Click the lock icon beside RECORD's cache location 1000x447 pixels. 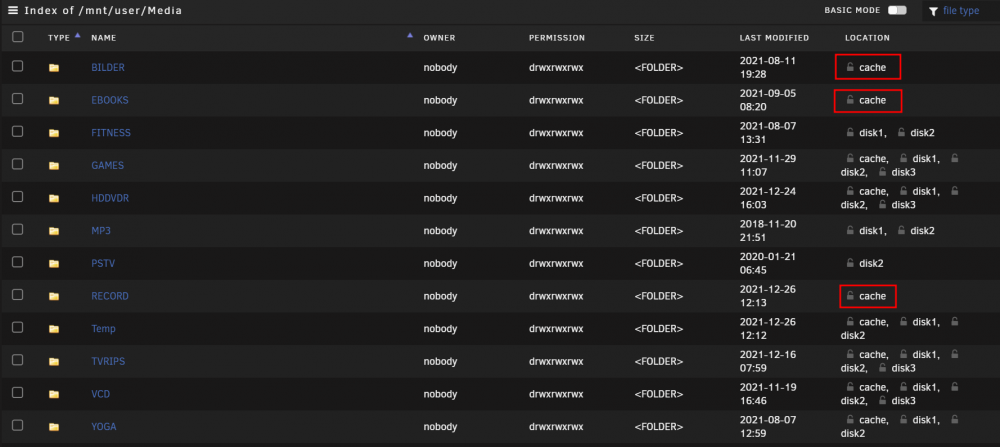(x=850, y=296)
